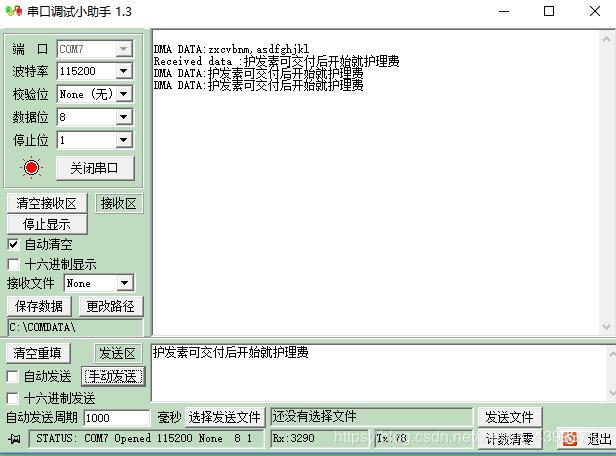Click the 接收区 button
This screenshot has height=456, width=616.
[119, 203]
